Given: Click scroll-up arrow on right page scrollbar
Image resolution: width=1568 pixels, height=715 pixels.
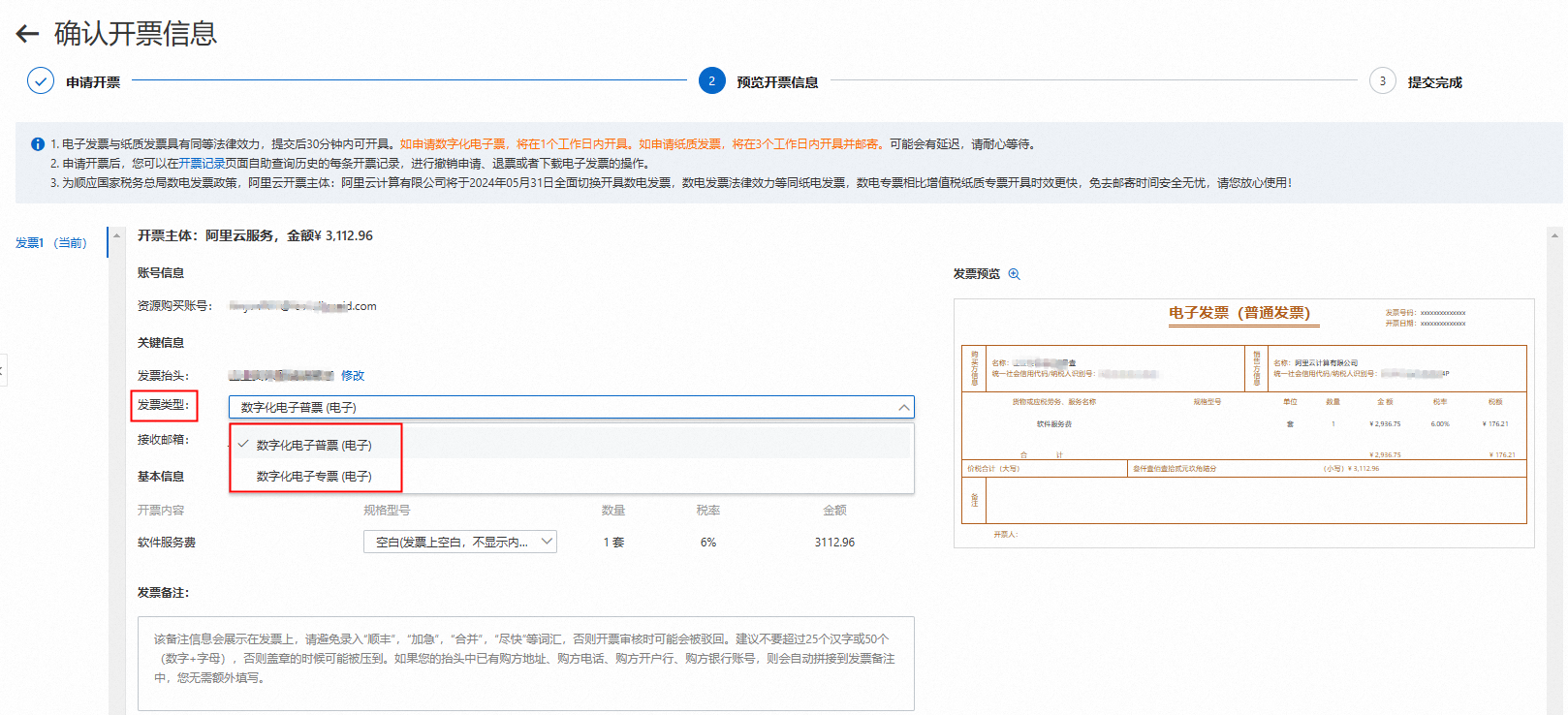Looking at the screenshot, I should point(1555,234).
